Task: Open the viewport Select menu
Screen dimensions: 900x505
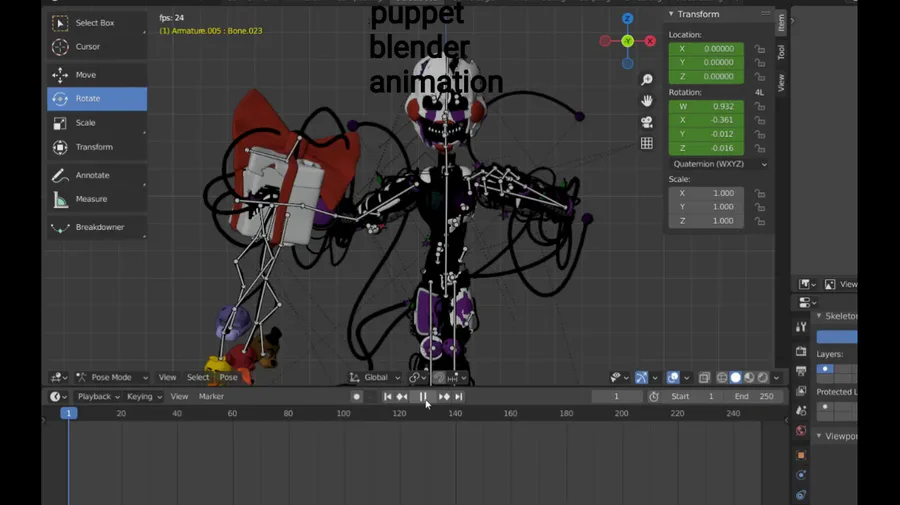Action: (197, 377)
